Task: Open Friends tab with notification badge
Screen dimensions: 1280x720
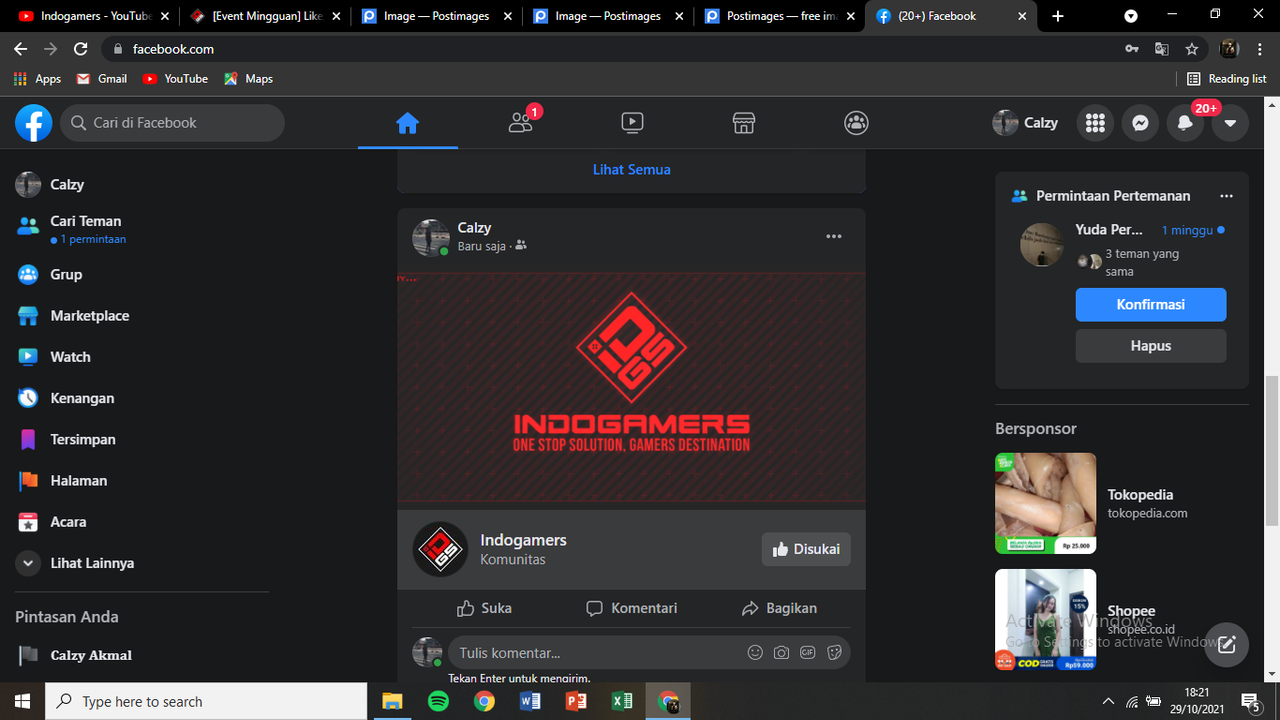Action: [x=520, y=123]
